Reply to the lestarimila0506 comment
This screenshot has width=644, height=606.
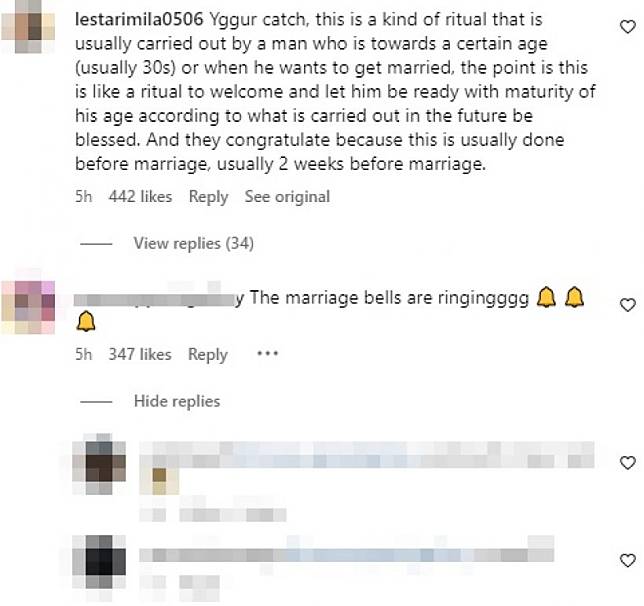[x=208, y=197]
